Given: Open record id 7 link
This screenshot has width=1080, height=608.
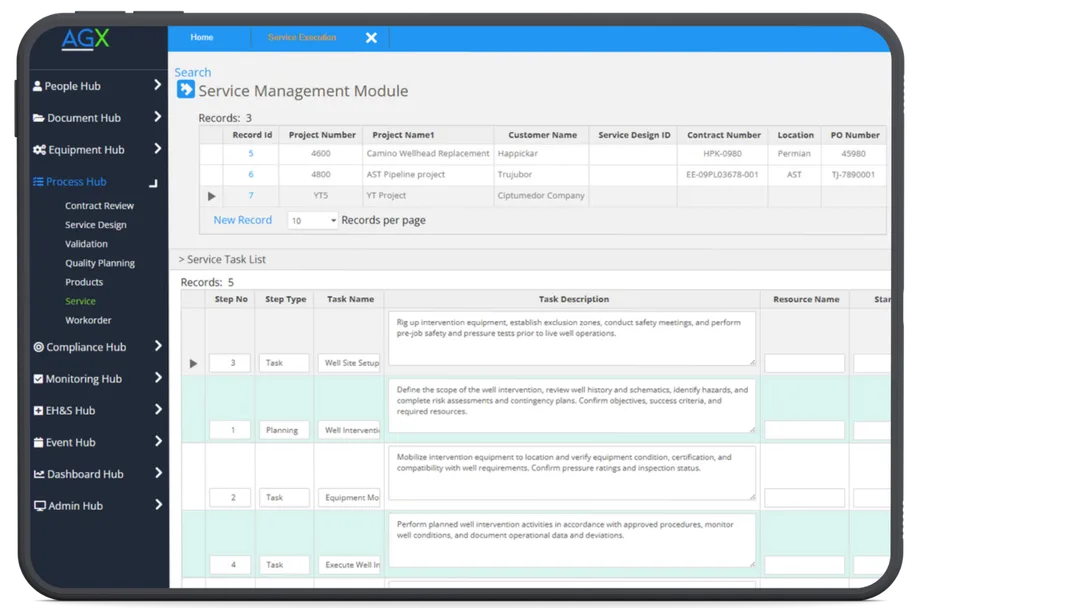Looking at the screenshot, I should tap(251, 196).
